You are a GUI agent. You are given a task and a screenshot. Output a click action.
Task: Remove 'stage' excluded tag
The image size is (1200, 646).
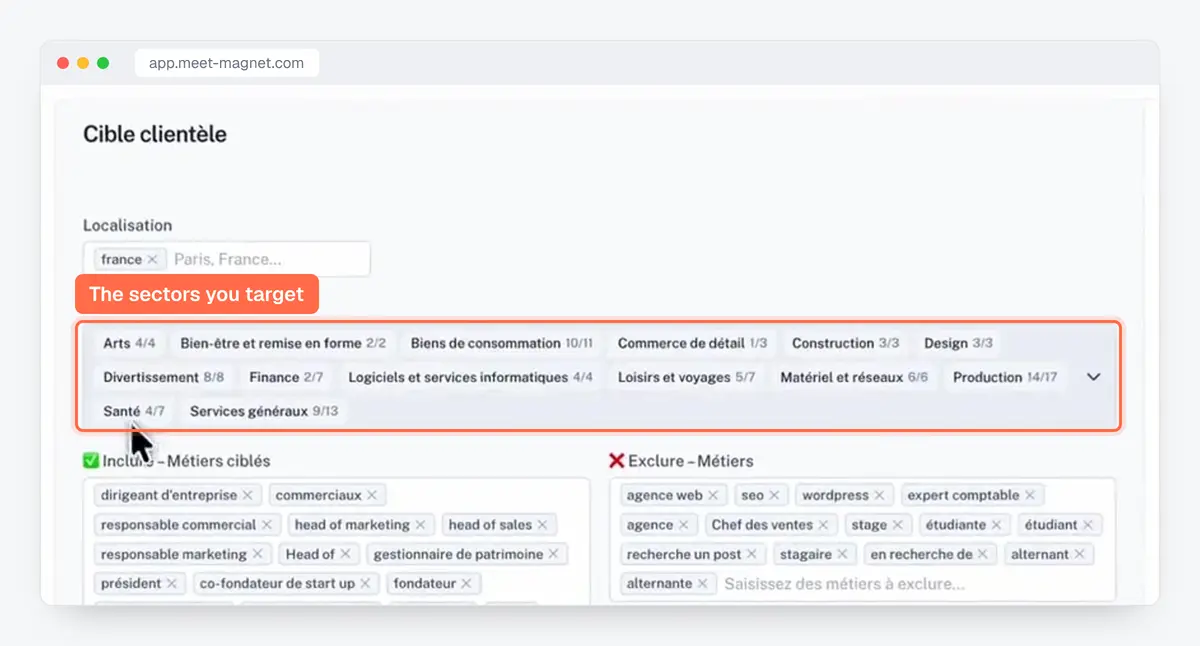(x=897, y=524)
